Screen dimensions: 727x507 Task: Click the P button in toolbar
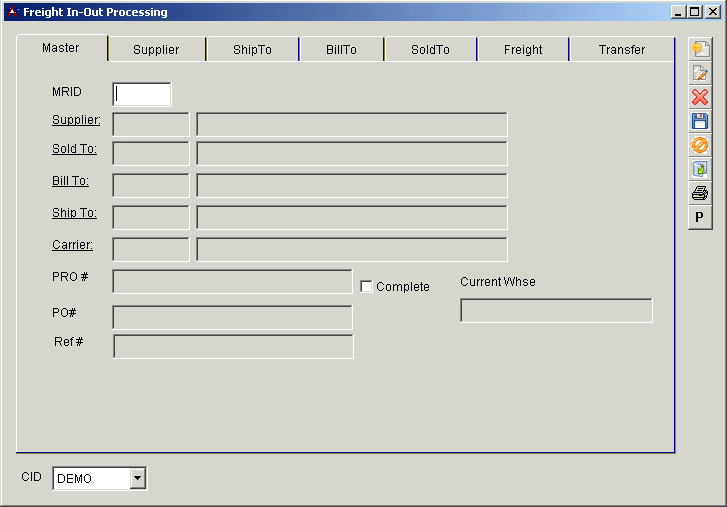(700, 217)
